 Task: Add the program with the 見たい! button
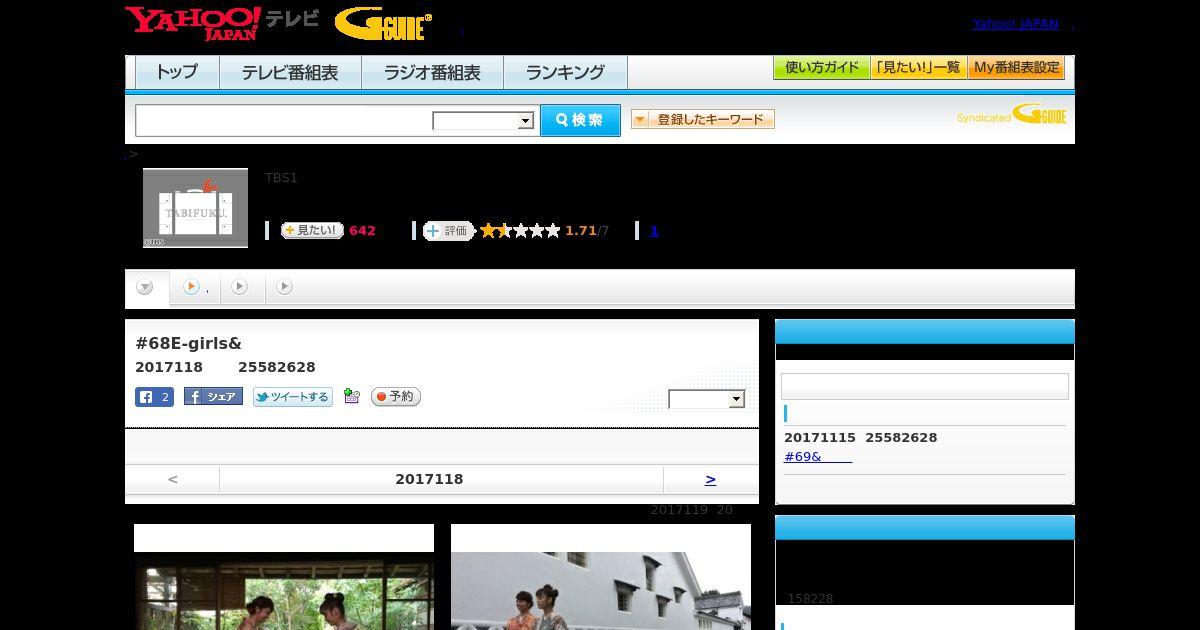coord(312,230)
